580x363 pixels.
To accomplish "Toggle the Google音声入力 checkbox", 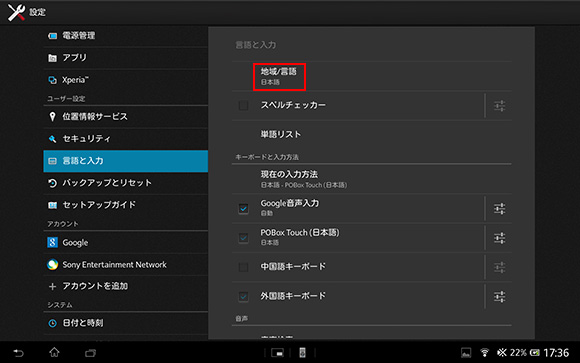I will point(243,209).
